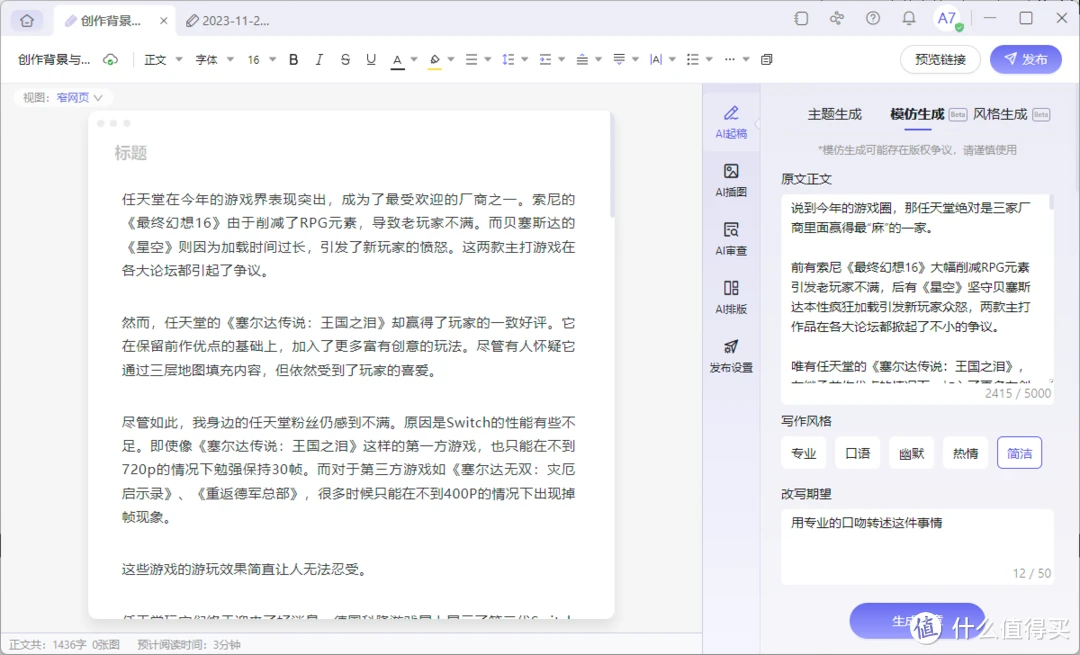
Task: Open the AI排版 layout panel
Action: click(731, 297)
